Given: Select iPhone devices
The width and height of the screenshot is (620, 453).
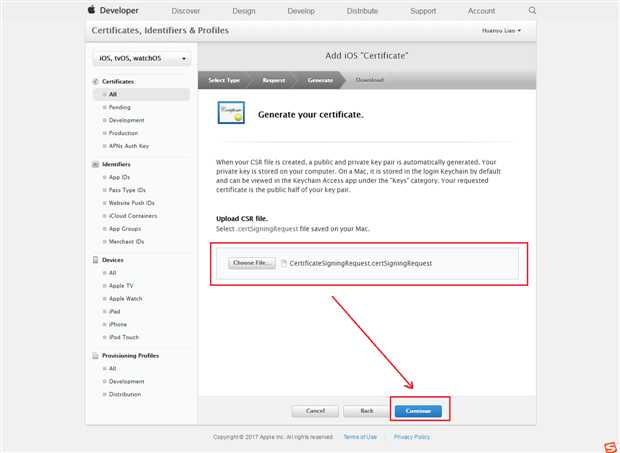Looking at the screenshot, I should (118, 325).
